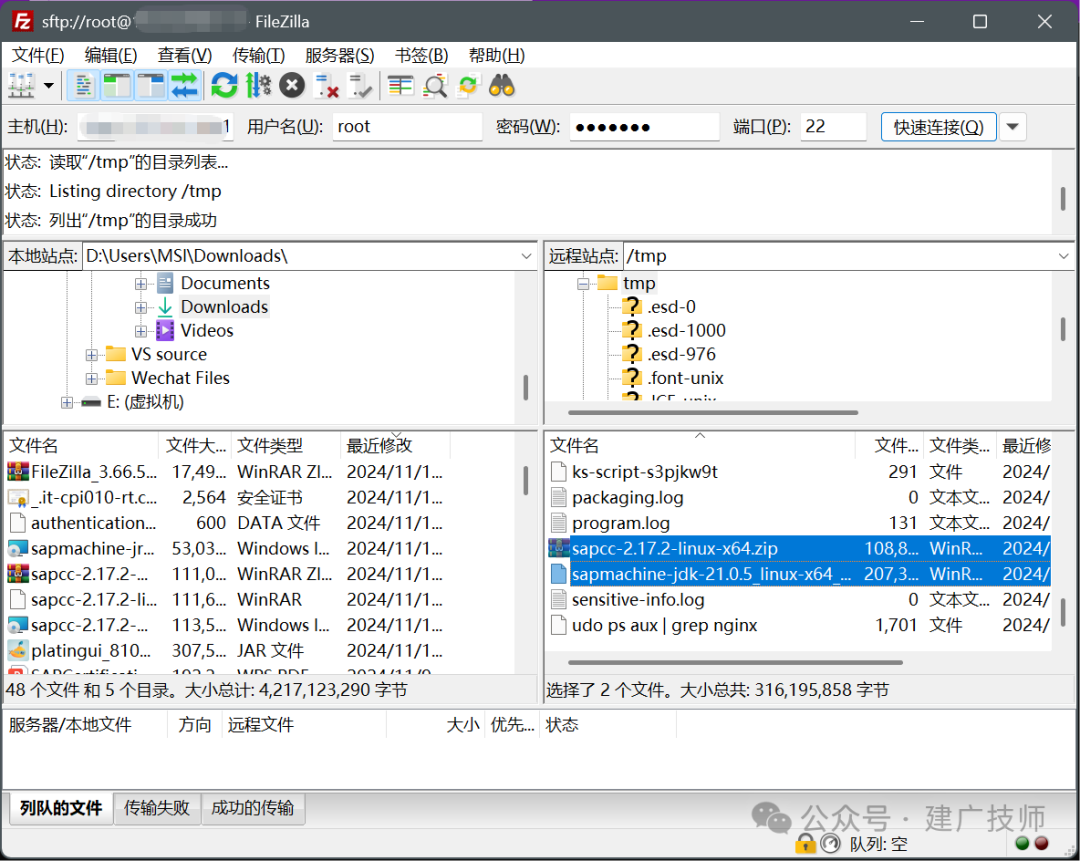Toggle transfer queue display
Image resolution: width=1080 pixels, height=861 pixels.
pyautogui.click(x=184, y=86)
